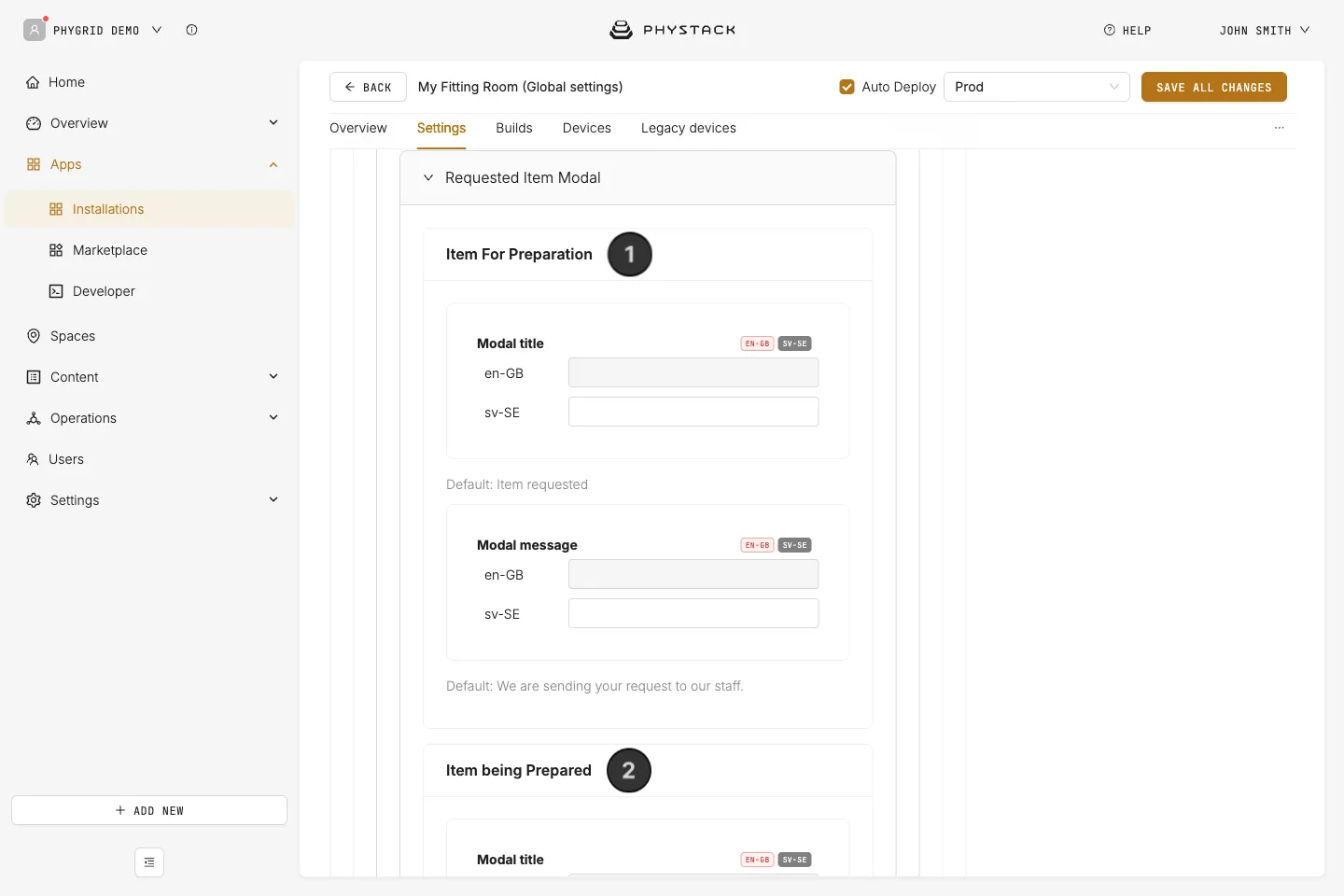1344x896 pixels.
Task: Select SV-SE language tag for Item For Preparation Modal title
Action: click(794, 343)
